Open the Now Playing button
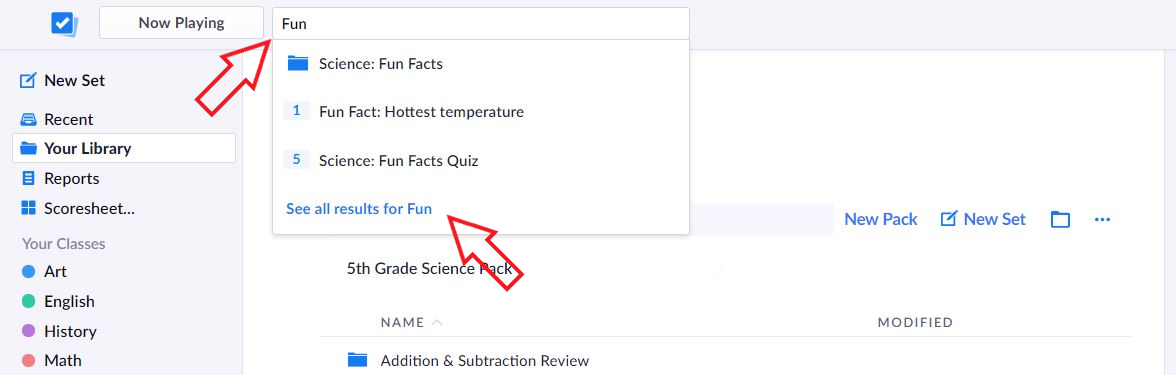1176x375 pixels. [x=181, y=23]
